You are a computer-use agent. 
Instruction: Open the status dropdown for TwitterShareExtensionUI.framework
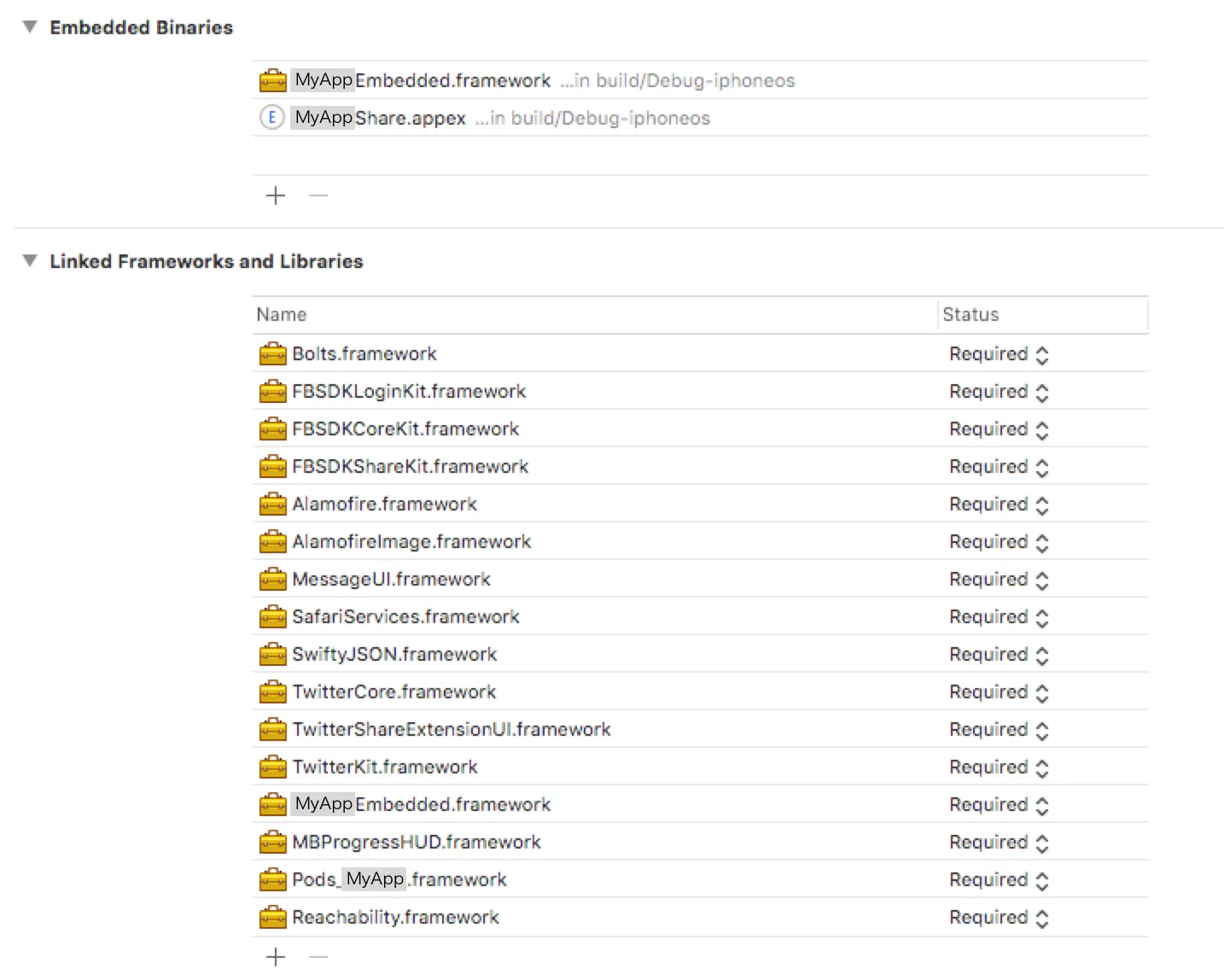pyautogui.click(x=999, y=730)
